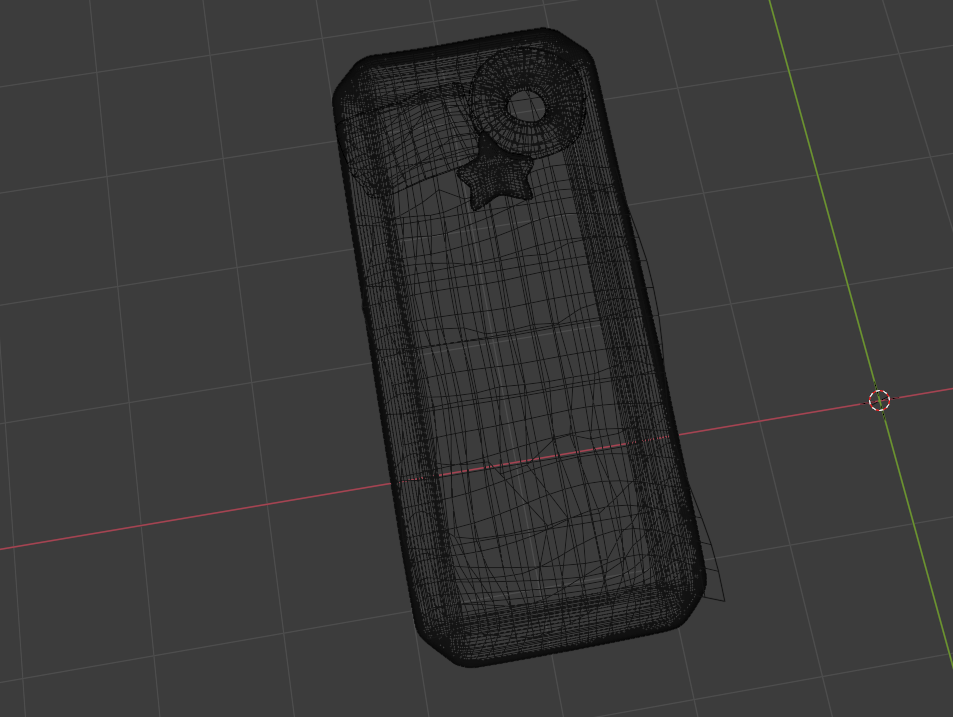Viewport: 953px width, 717px height.
Task: Click the 3D cursor on the axis intersection
Action: pyautogui.click(x=879, y=401)
